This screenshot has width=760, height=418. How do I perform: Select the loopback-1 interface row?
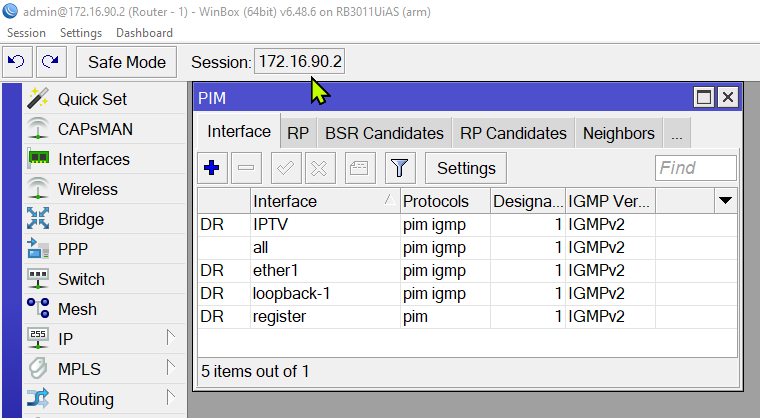tap(467, 293)
